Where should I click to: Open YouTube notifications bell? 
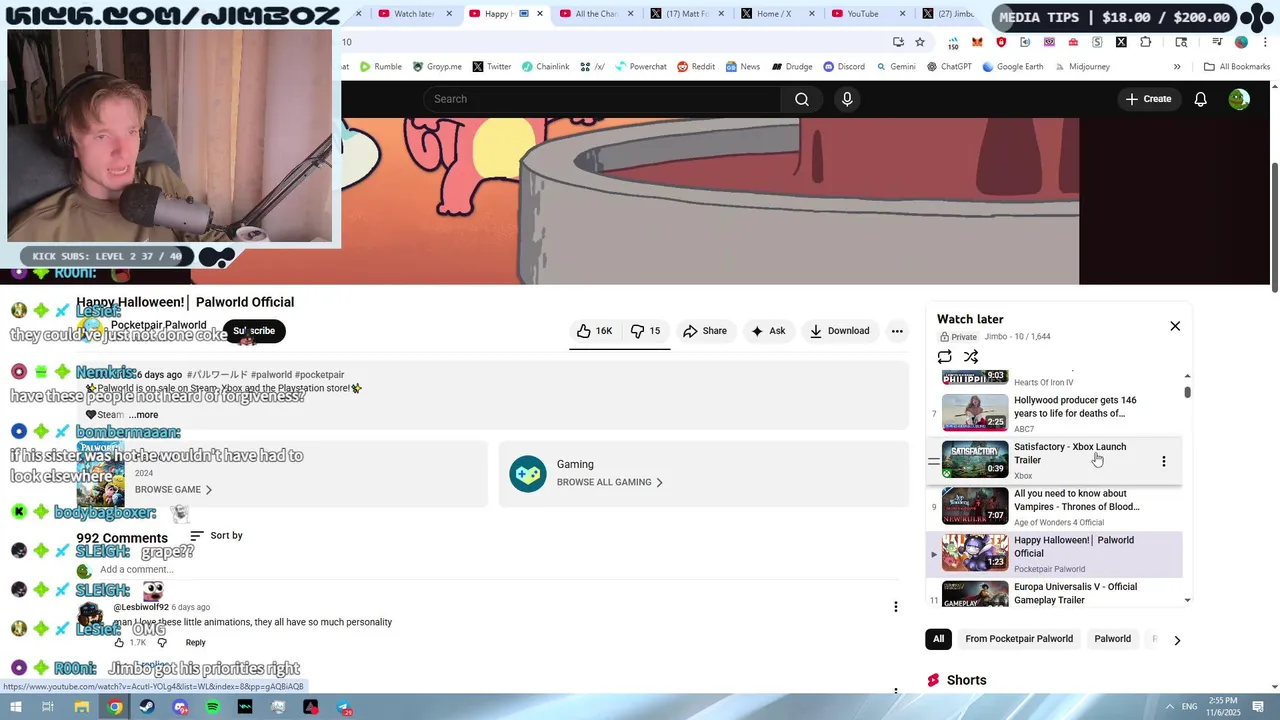[1200, 99]
